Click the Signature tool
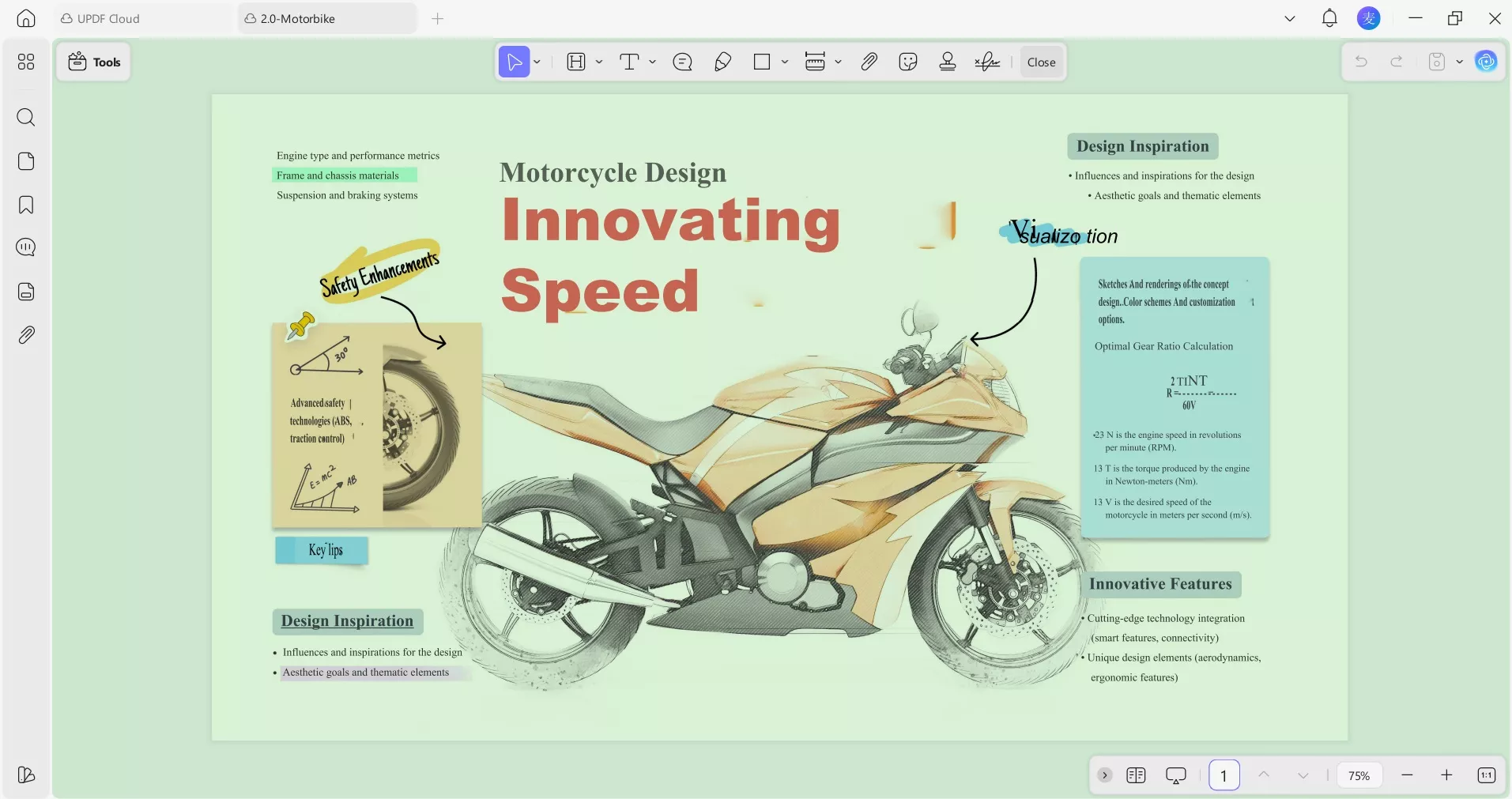This screenshot has width=1512, height=799. [x=987, y=62]
